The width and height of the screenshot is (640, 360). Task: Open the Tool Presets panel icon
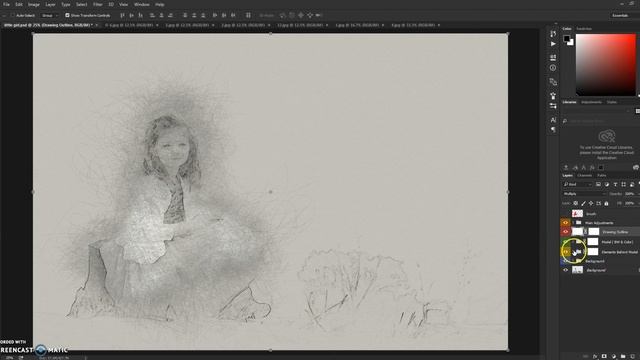coord(553,106)
